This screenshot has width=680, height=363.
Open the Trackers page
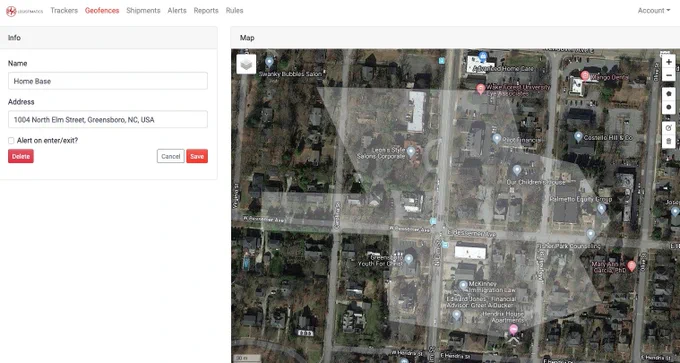pyautogui.click(x=64, y=11)
